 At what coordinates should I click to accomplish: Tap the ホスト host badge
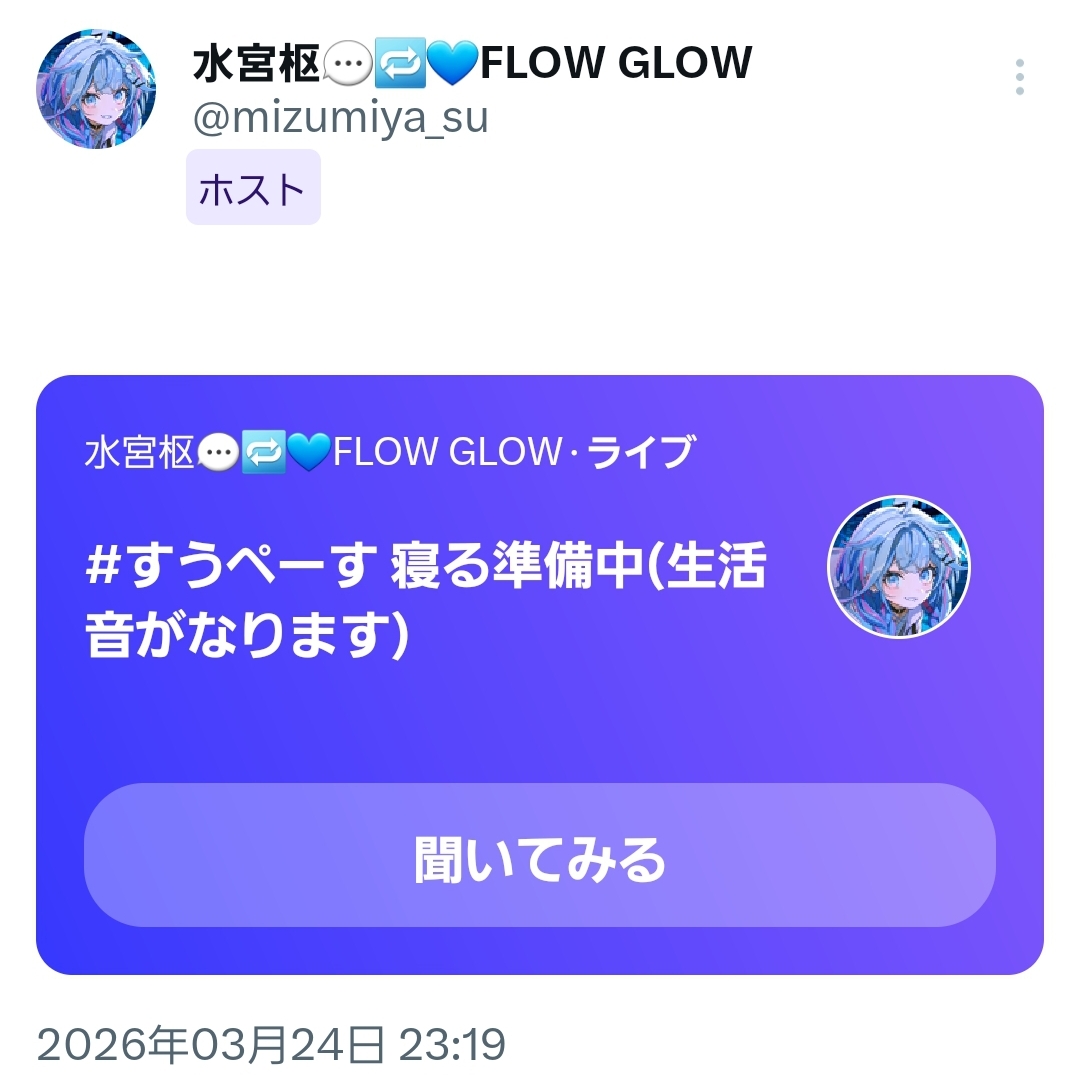click(x=253, y=187)
